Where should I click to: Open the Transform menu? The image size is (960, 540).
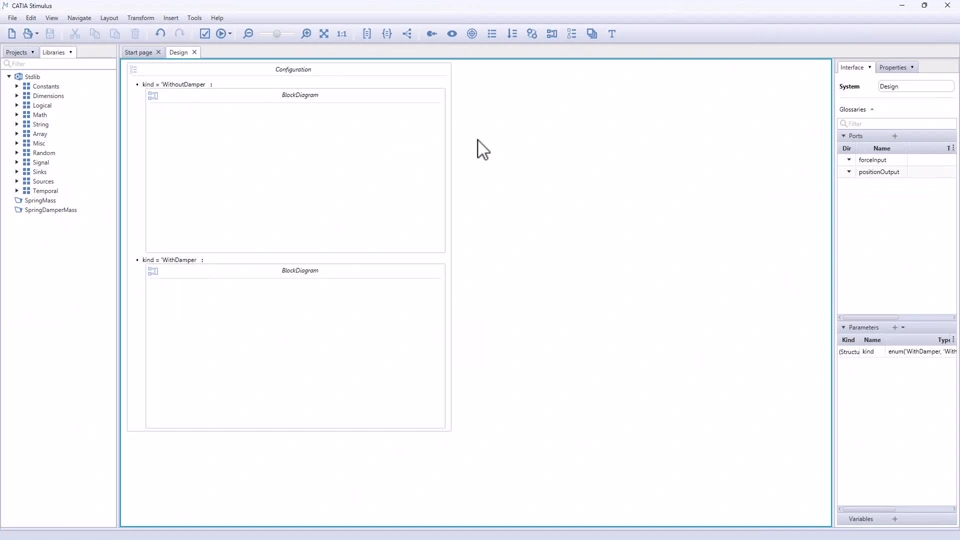tap(141, 18)
